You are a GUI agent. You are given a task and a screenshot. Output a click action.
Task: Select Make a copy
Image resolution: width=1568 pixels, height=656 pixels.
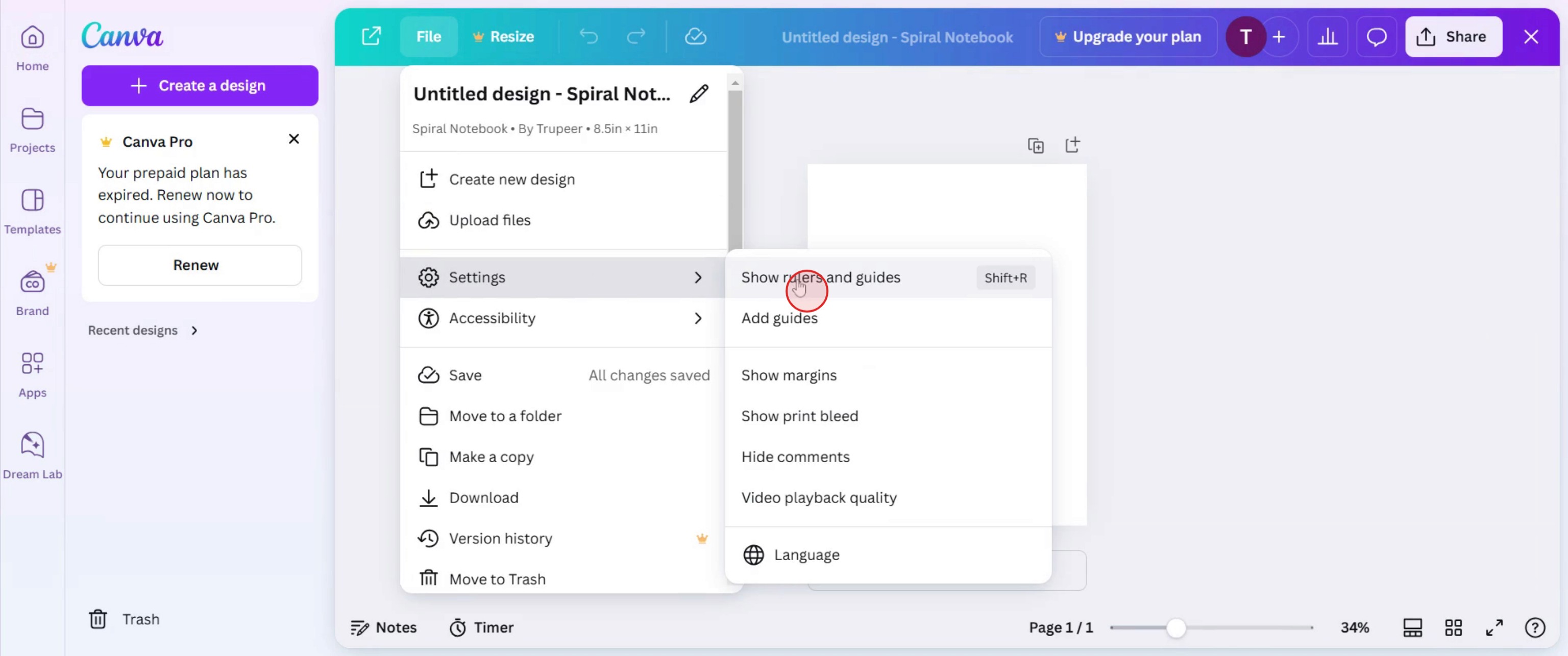click(x=563, y=457)
